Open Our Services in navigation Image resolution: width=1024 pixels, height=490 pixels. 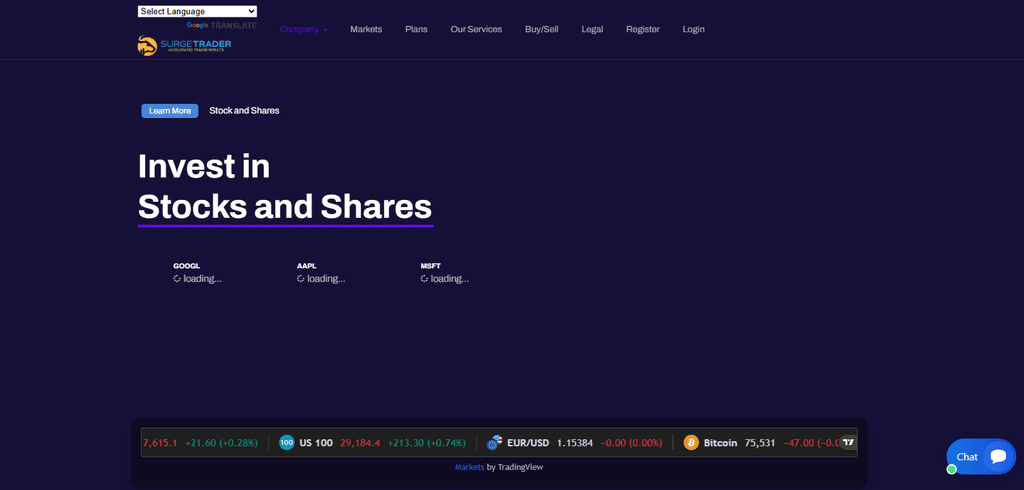[476, 29]
